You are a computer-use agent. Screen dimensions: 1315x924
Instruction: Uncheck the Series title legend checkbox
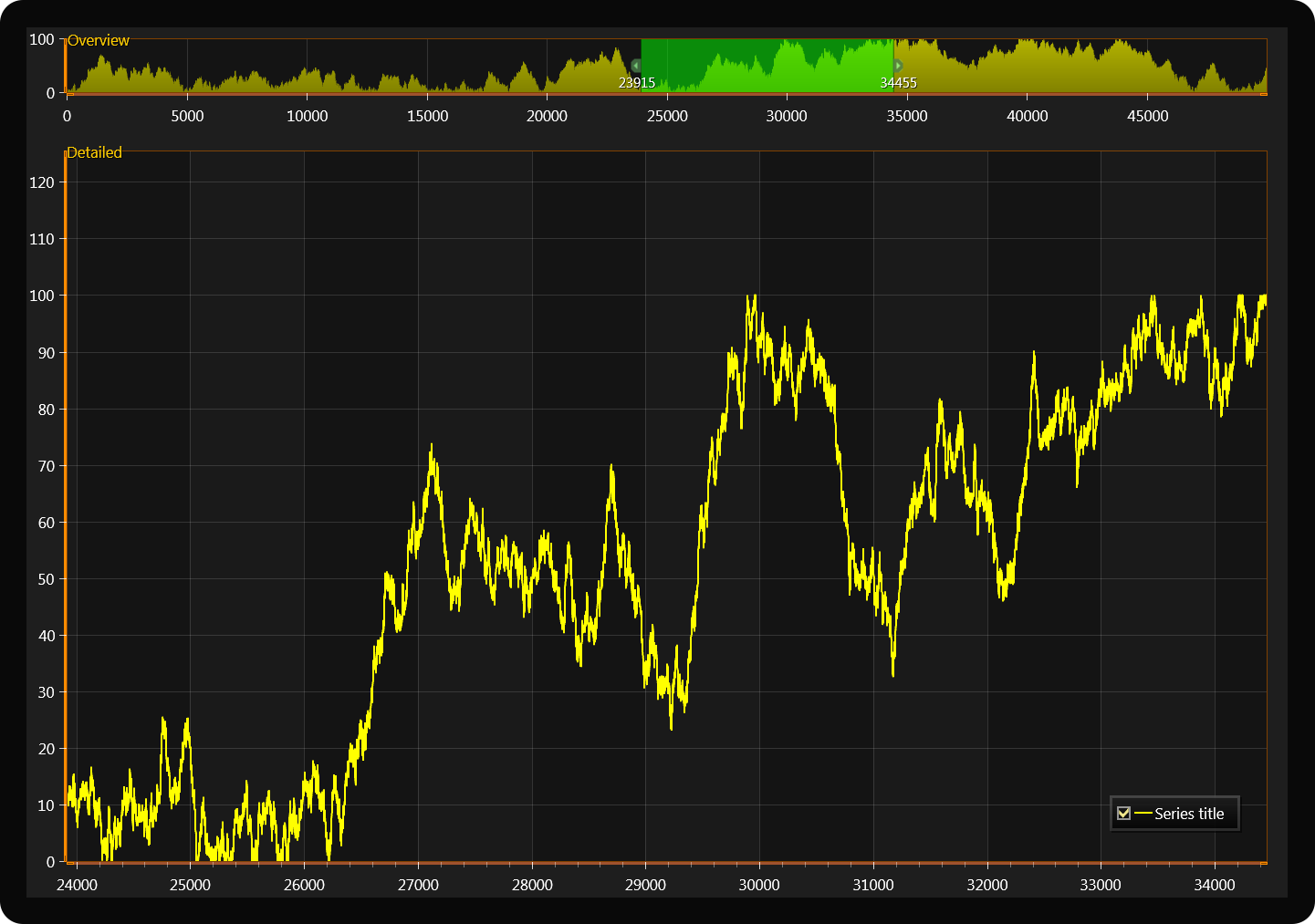pos(1123,813)
